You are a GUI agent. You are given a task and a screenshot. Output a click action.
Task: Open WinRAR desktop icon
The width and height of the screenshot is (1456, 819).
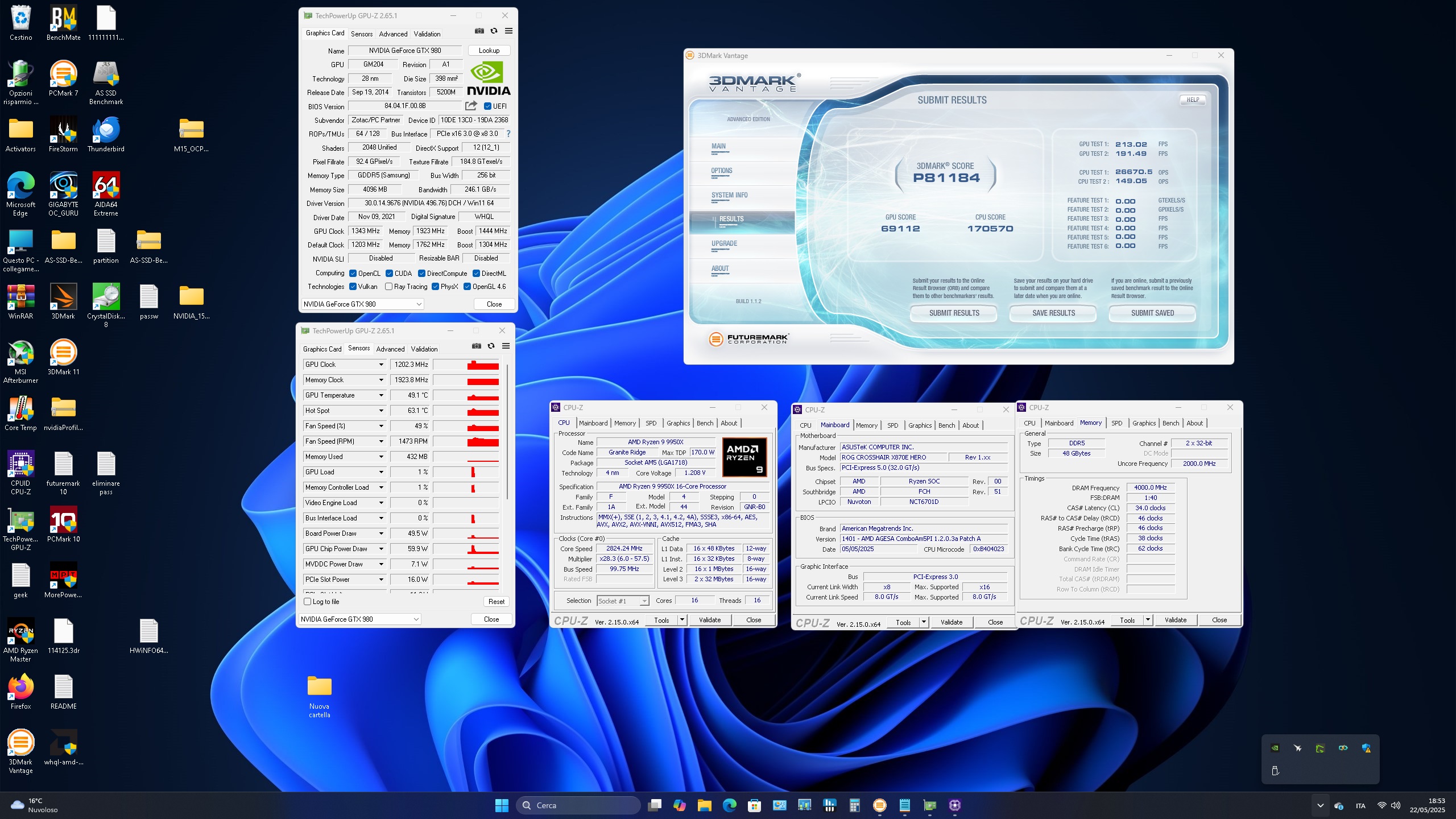tap(21, 301)
